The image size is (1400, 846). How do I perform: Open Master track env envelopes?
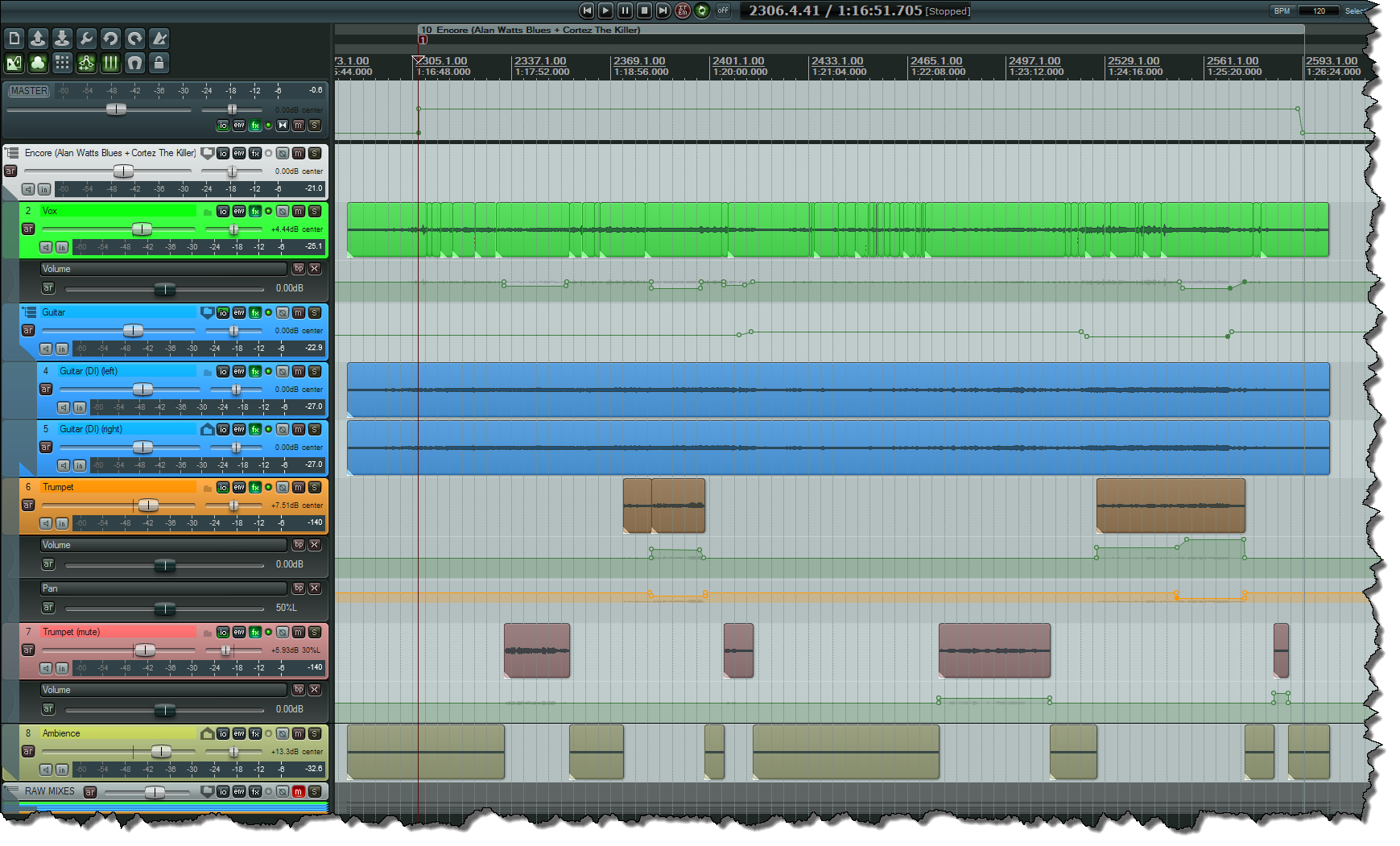(x=239, y=126)
